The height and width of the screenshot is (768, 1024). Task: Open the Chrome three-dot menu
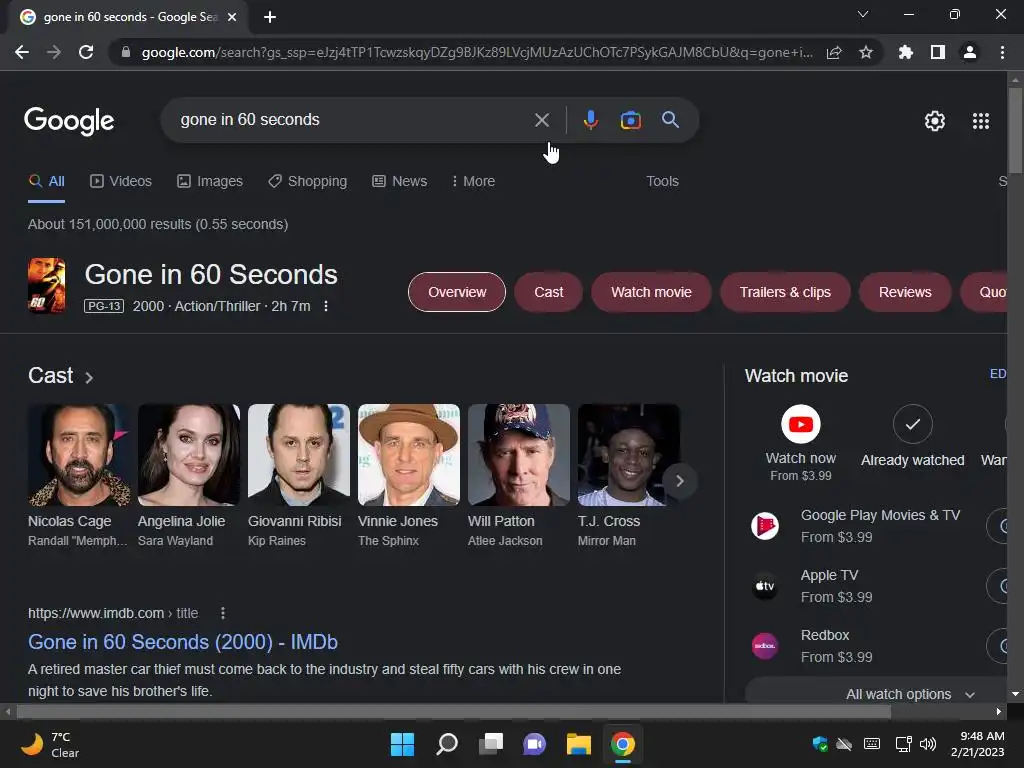point(1002,52)
